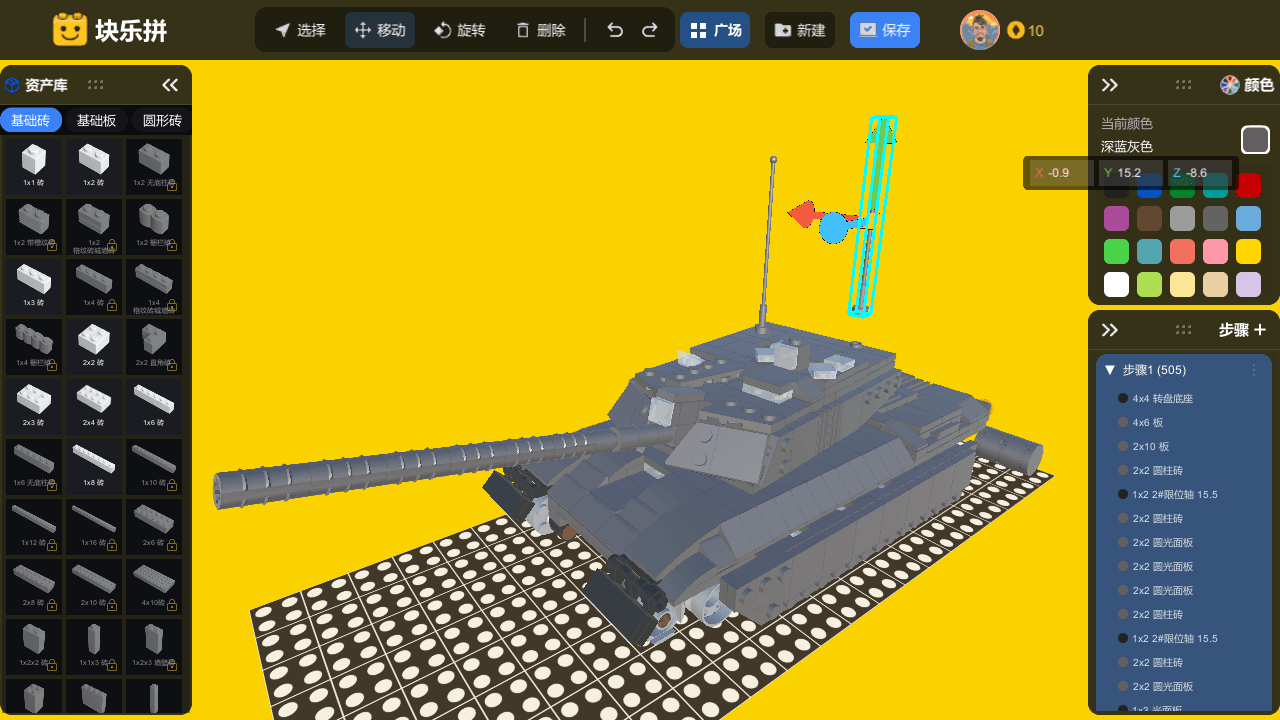
Task: Open 步骤1 options menu
Action: [1254, 370]
